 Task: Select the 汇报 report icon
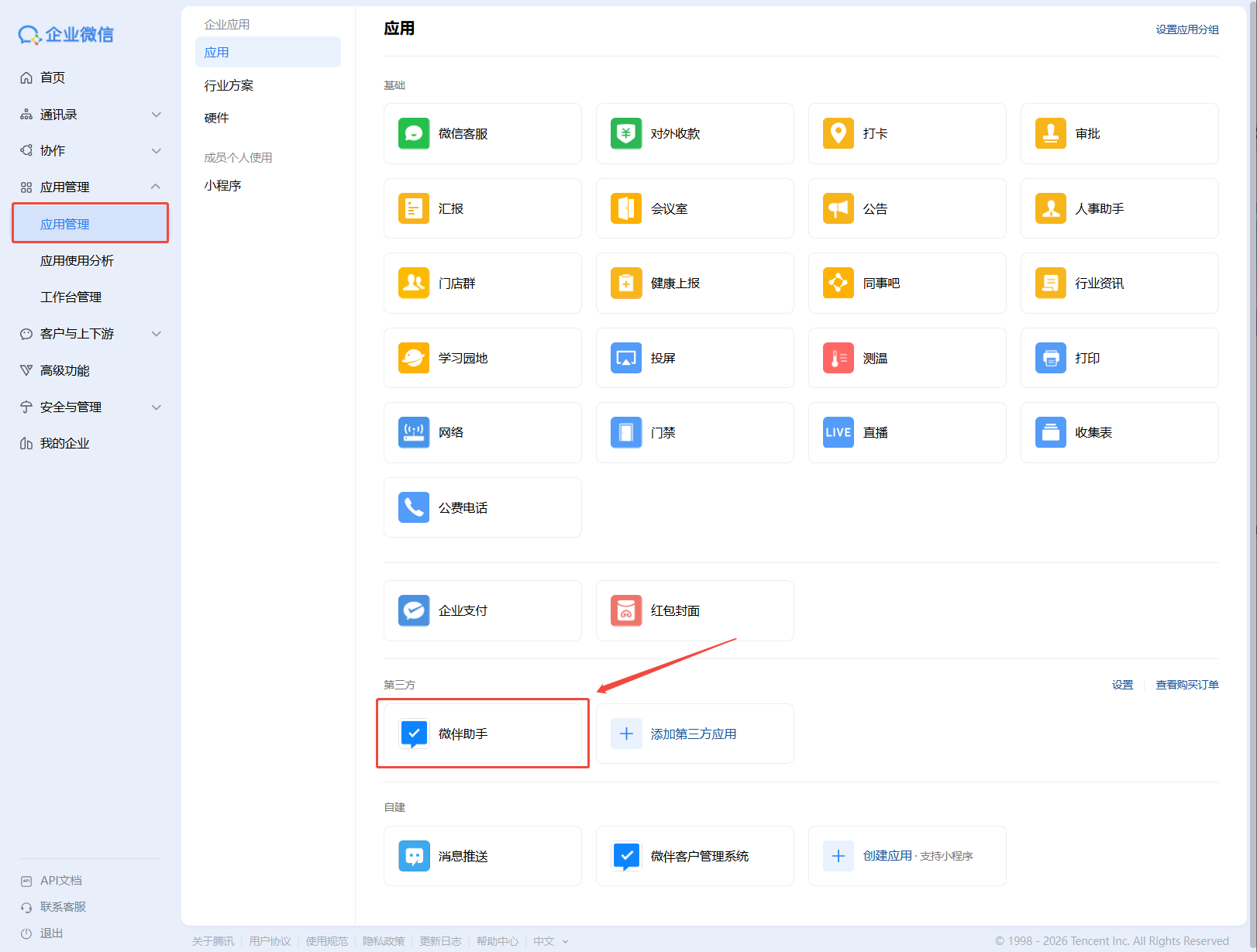pos(414,208)
